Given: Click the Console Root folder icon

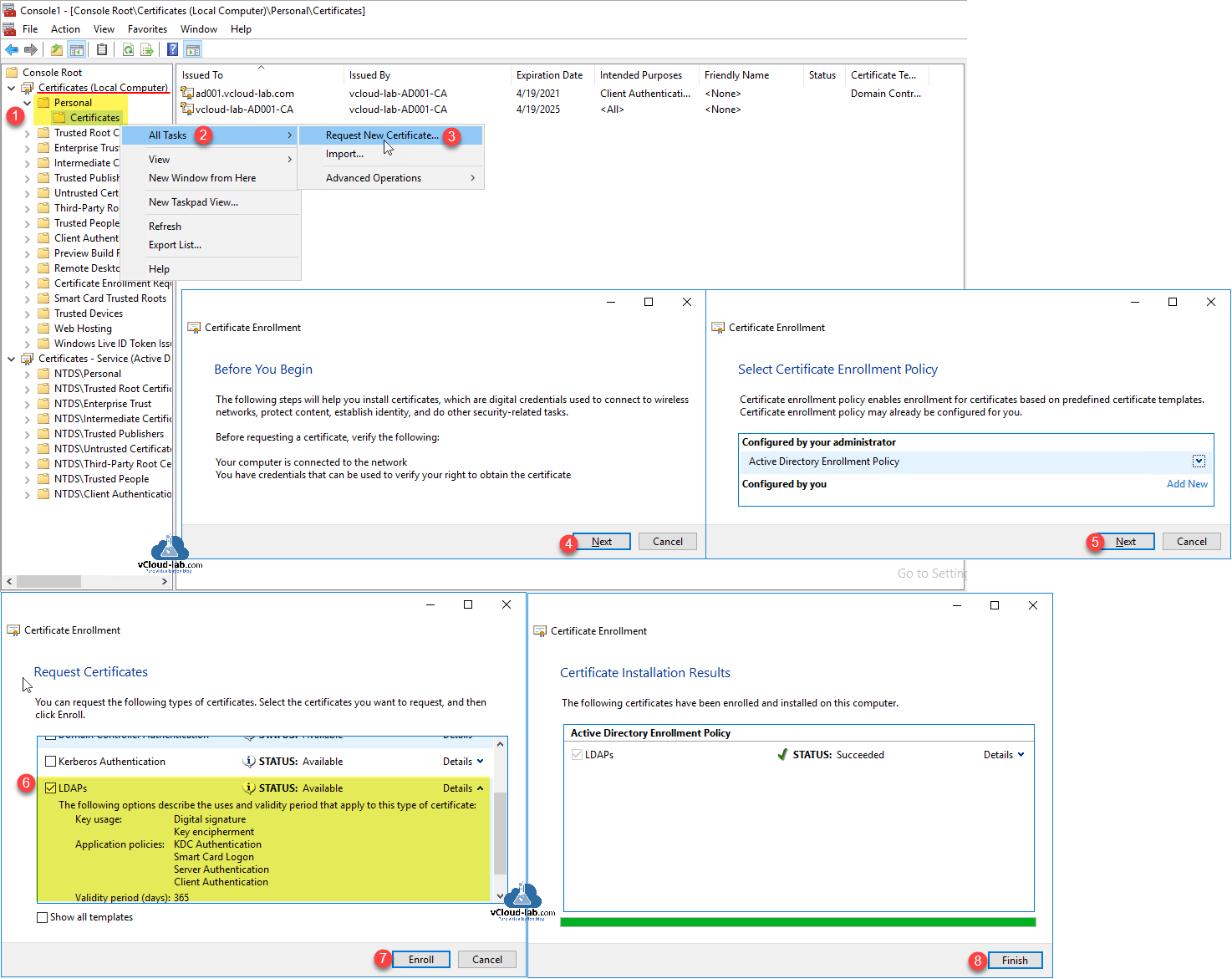Looking at the screenshot, I should click(x=13, y=73).
